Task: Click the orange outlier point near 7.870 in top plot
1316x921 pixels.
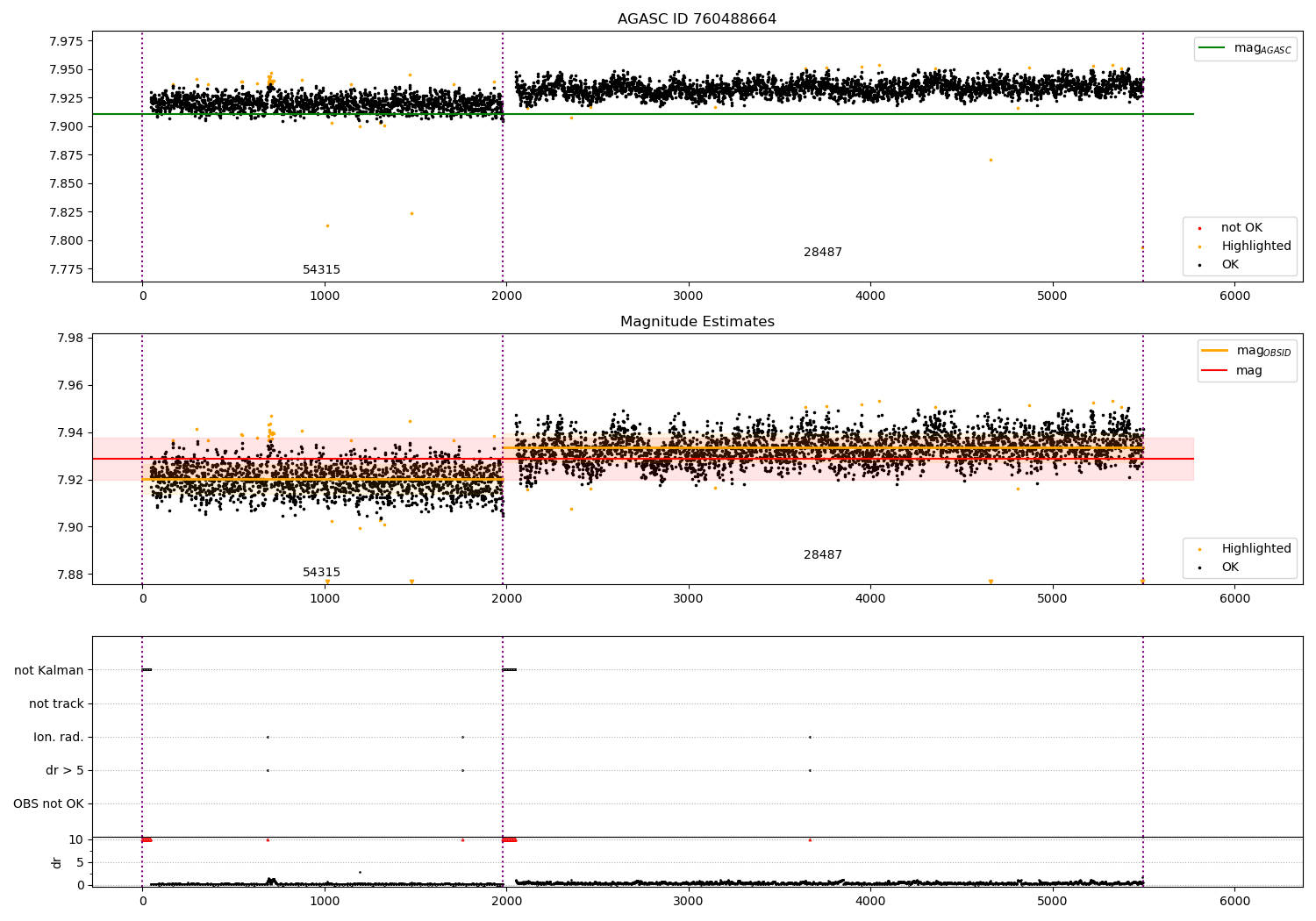Action: click(x=991, y=160)
